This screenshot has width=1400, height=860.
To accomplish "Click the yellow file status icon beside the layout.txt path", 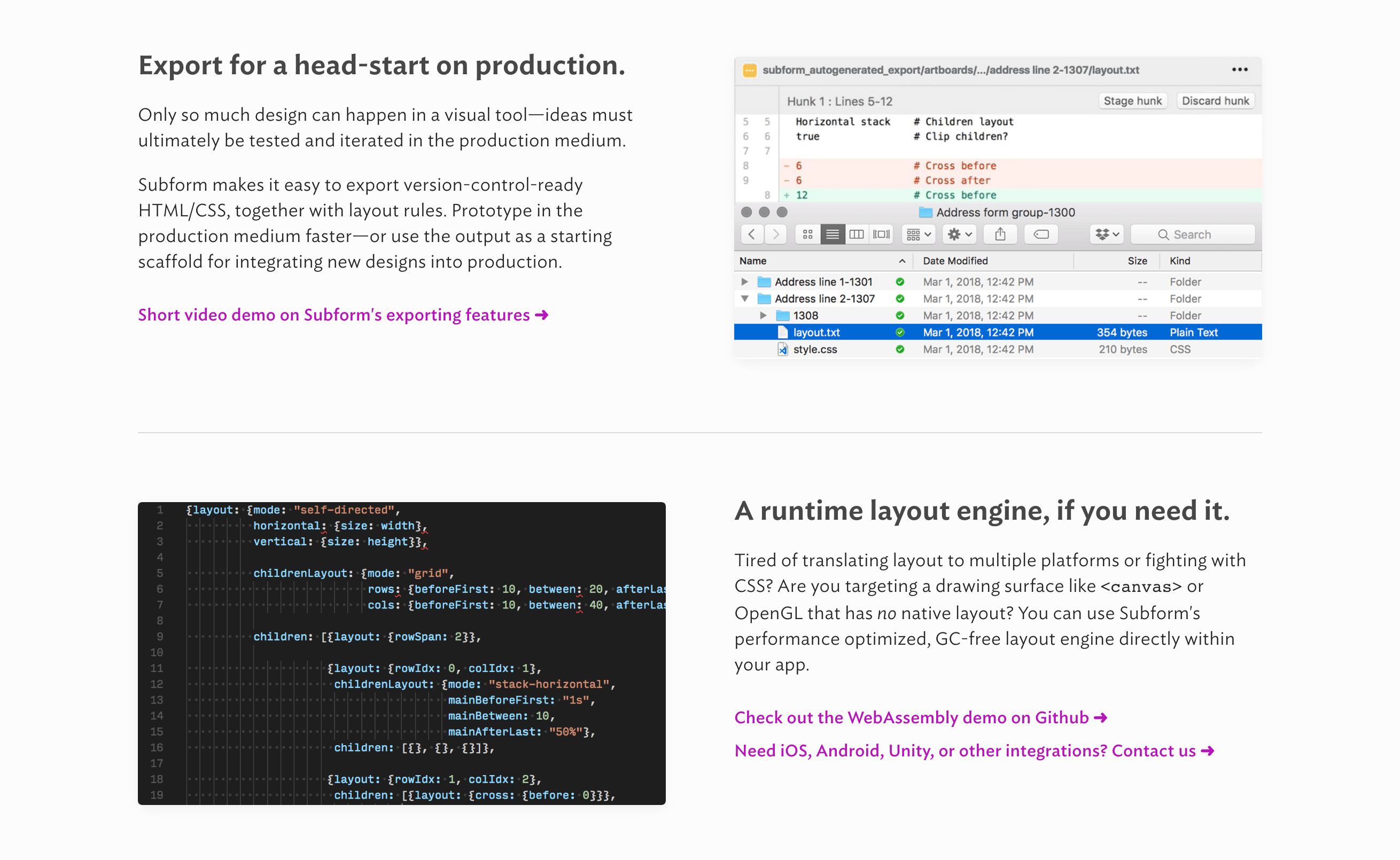I will coord(749,70).
